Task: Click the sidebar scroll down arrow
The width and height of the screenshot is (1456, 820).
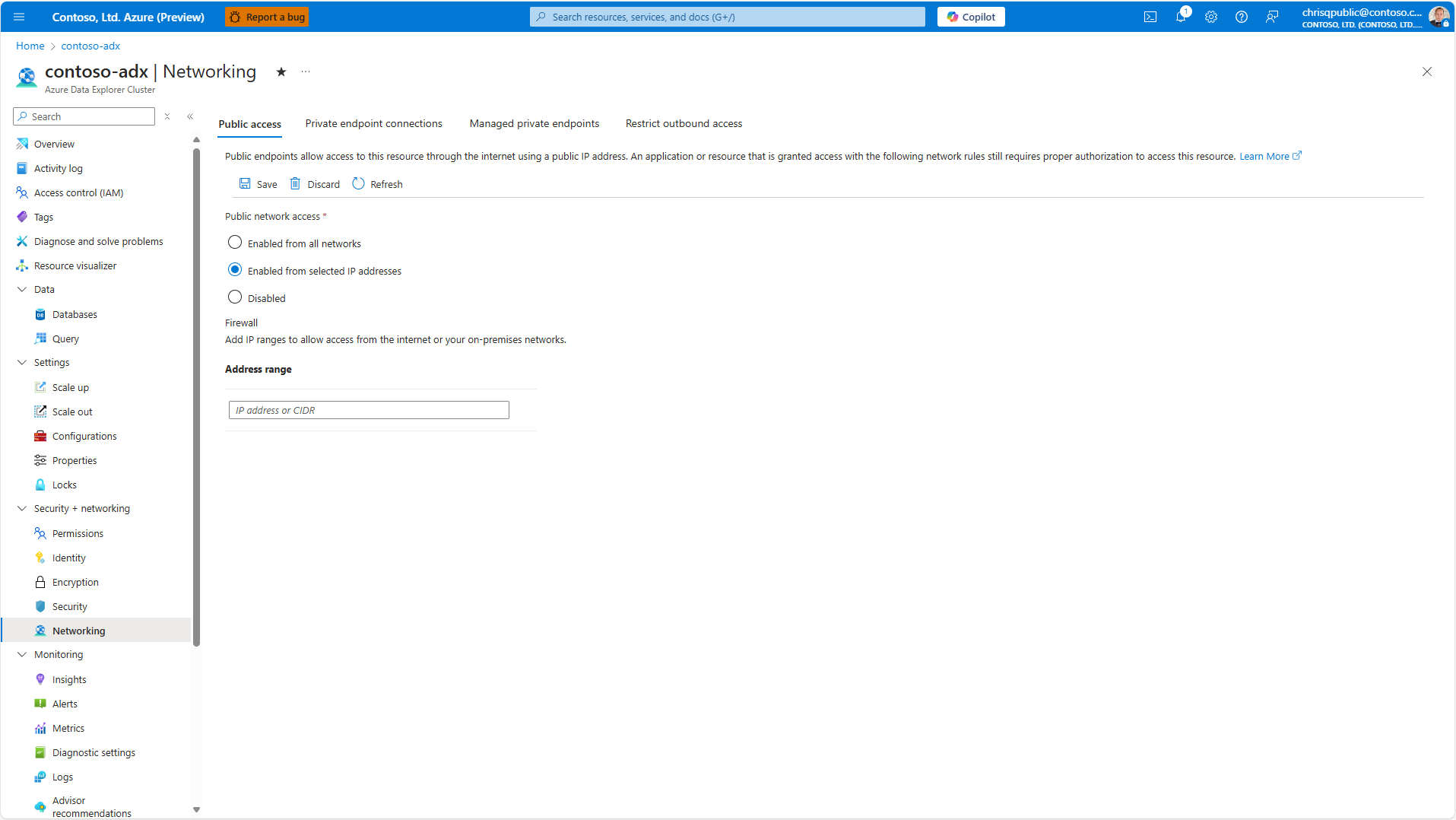Action: click(196, 810)
